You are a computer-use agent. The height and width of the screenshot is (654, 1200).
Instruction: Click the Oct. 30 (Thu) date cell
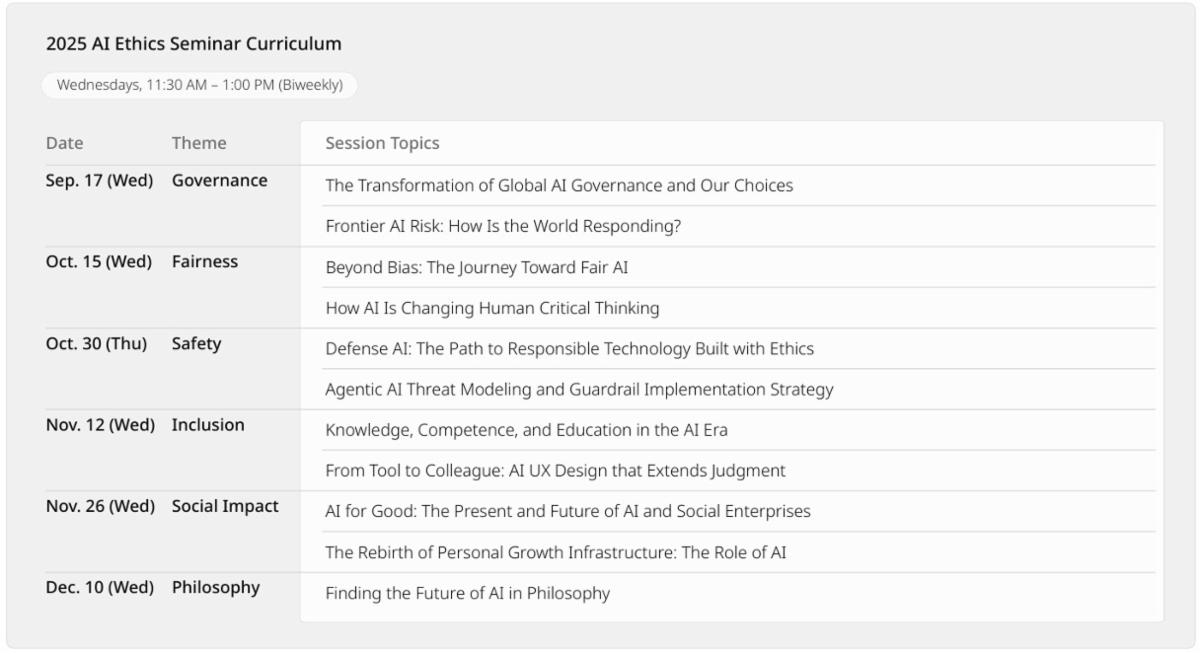point(96,344)
